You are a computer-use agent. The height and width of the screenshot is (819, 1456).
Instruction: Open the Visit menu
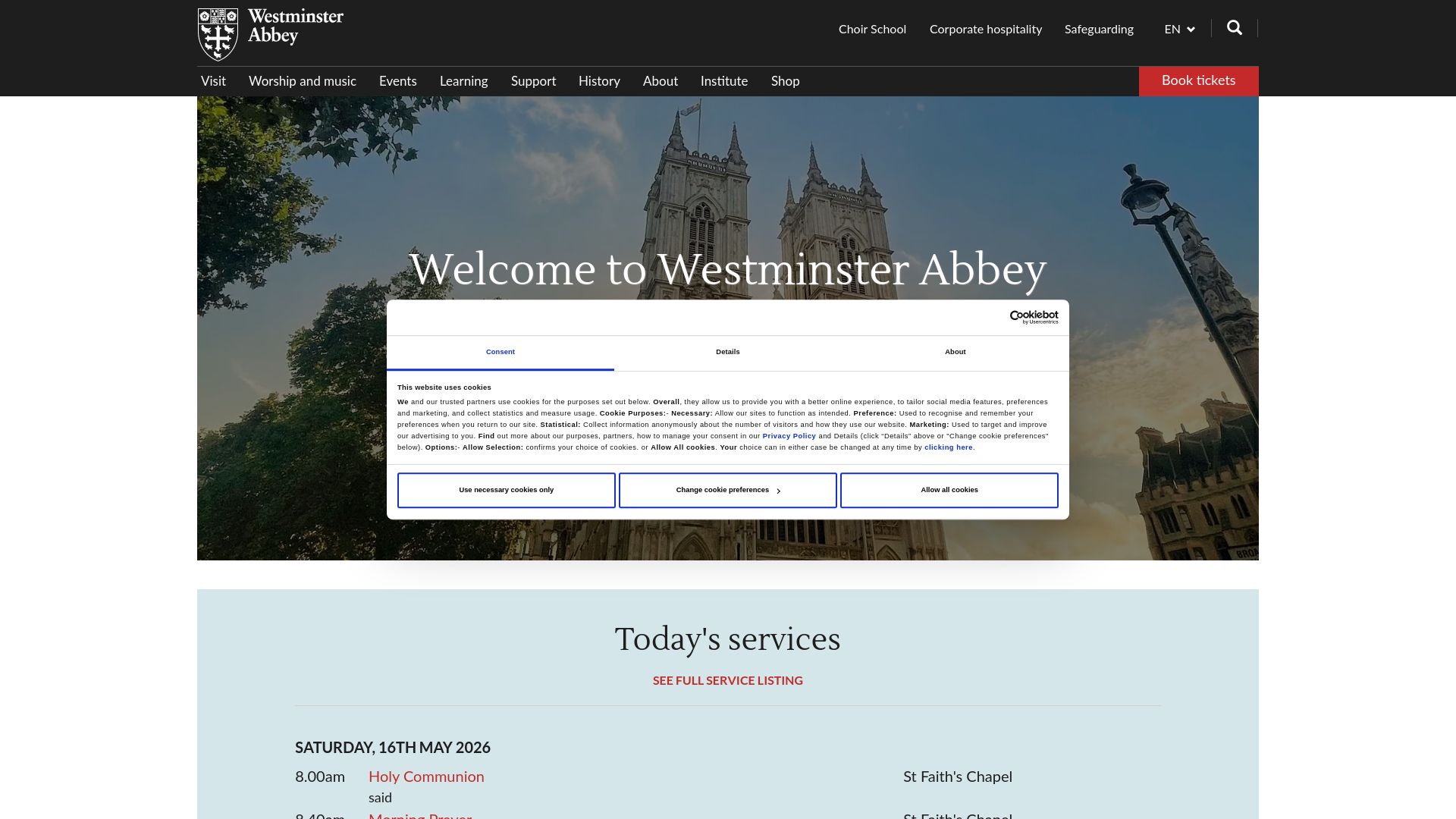(213, 81)
